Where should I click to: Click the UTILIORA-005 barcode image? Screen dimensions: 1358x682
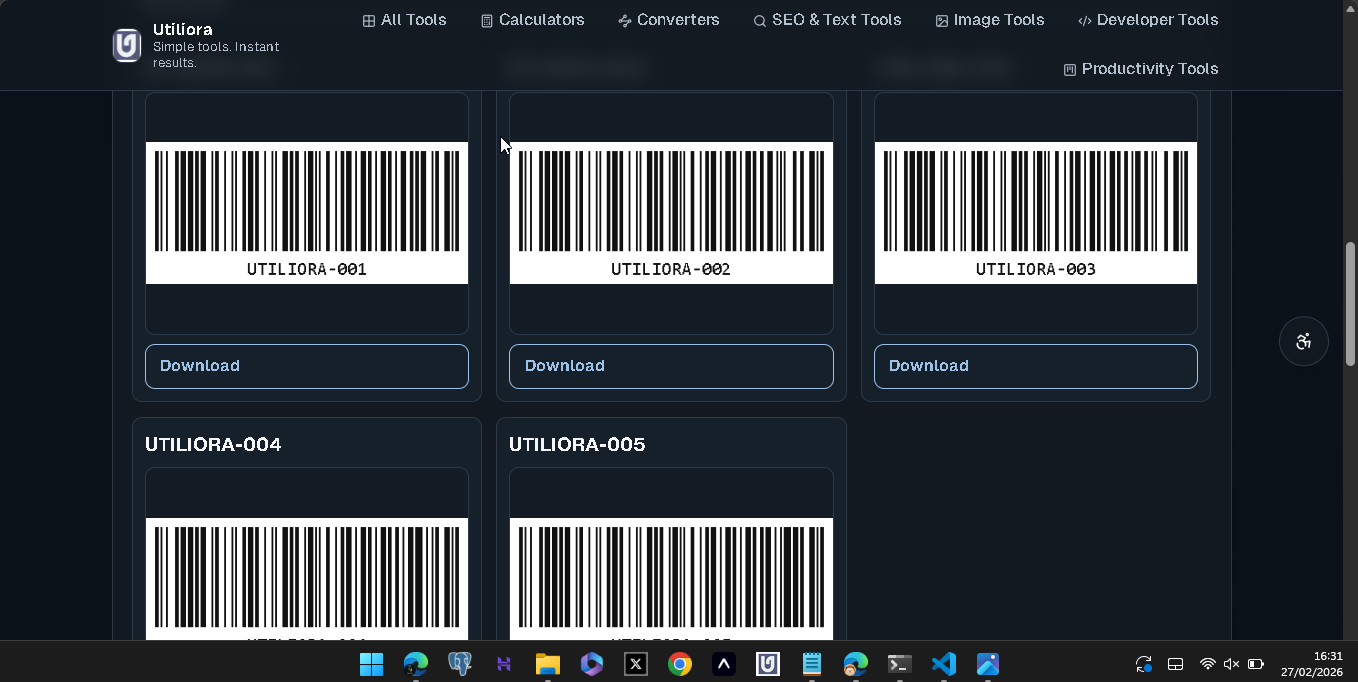671,579
